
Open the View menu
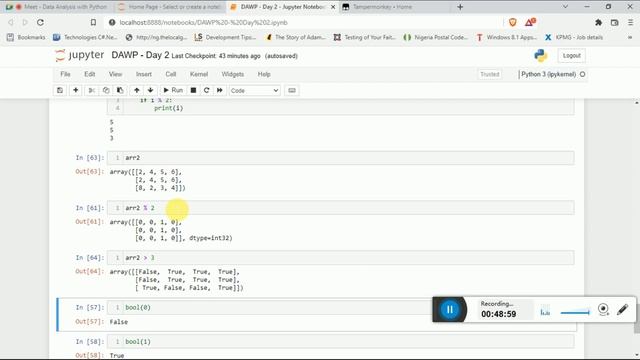click(116, 74)
